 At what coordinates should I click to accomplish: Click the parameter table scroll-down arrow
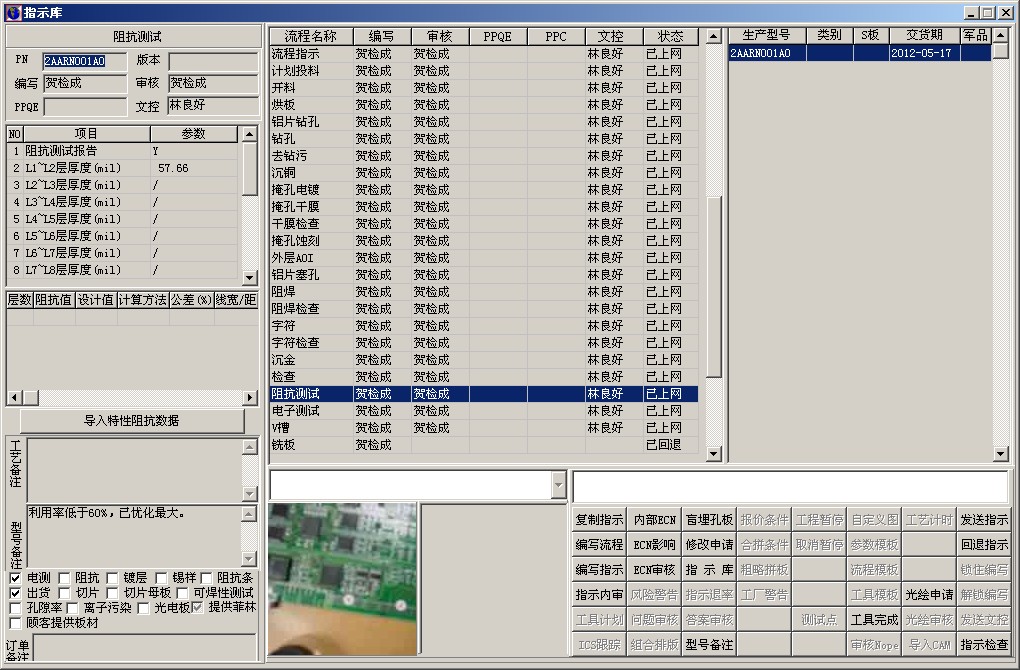click(x=249, y=278)
